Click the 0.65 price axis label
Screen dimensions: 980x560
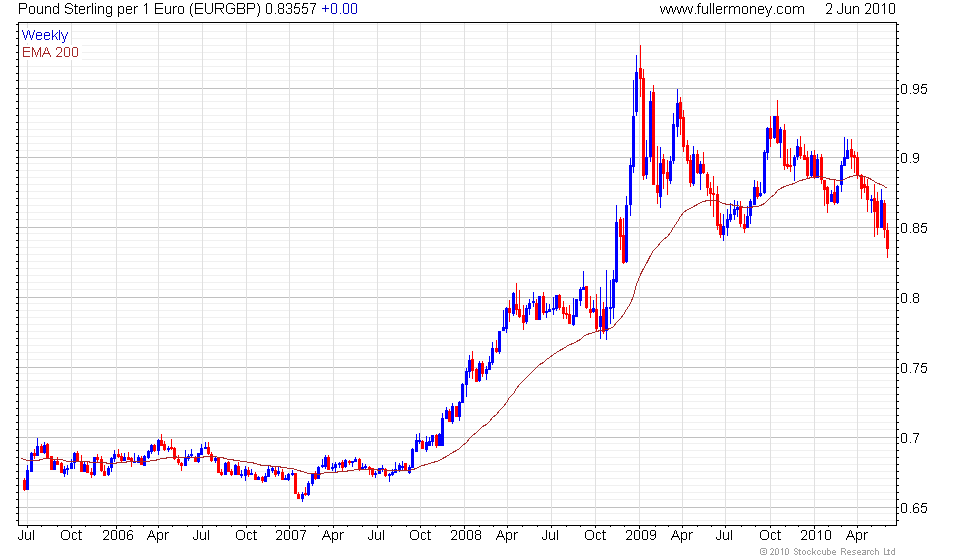[x=914, y=508]
